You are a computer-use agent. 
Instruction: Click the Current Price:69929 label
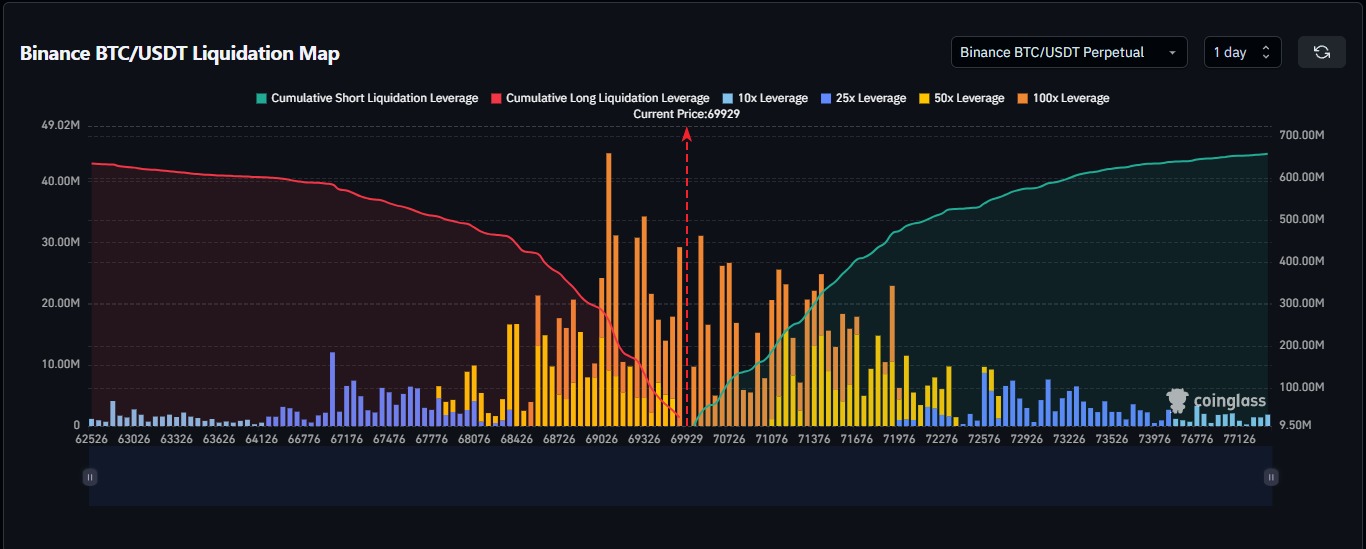pos(686,114)
